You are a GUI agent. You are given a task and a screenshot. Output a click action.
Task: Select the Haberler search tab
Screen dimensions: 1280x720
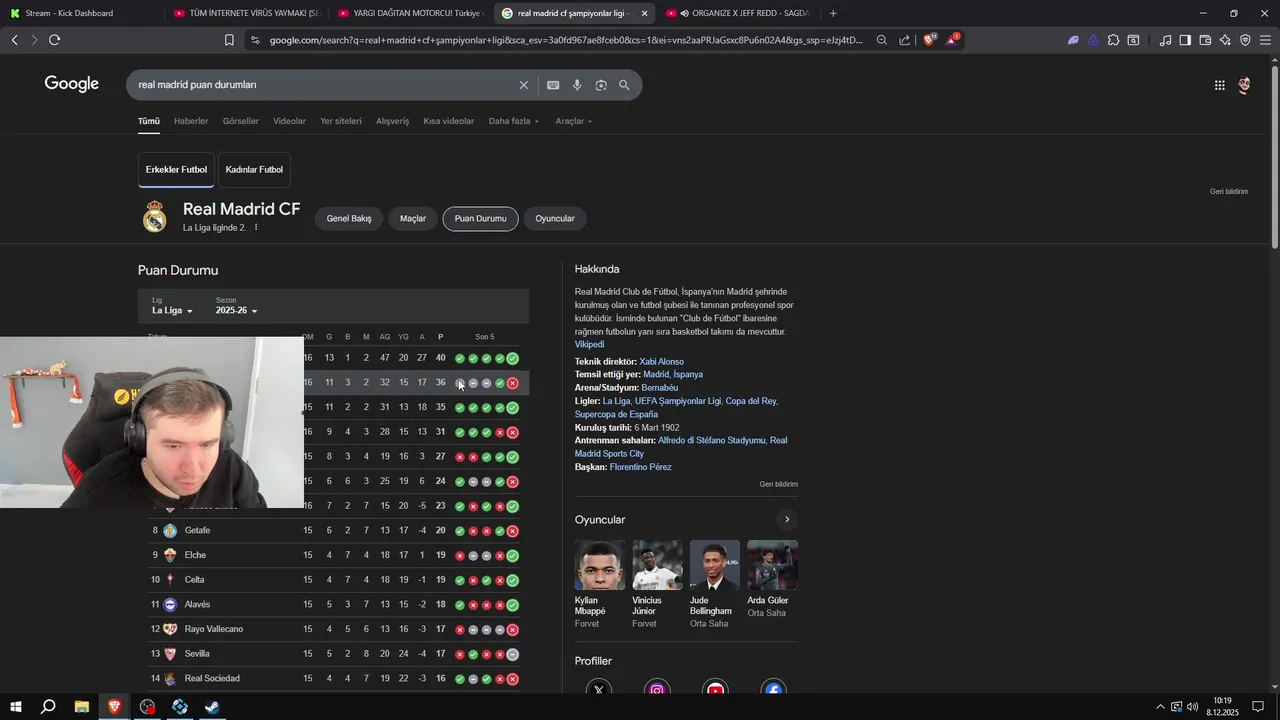pos(191,121)
